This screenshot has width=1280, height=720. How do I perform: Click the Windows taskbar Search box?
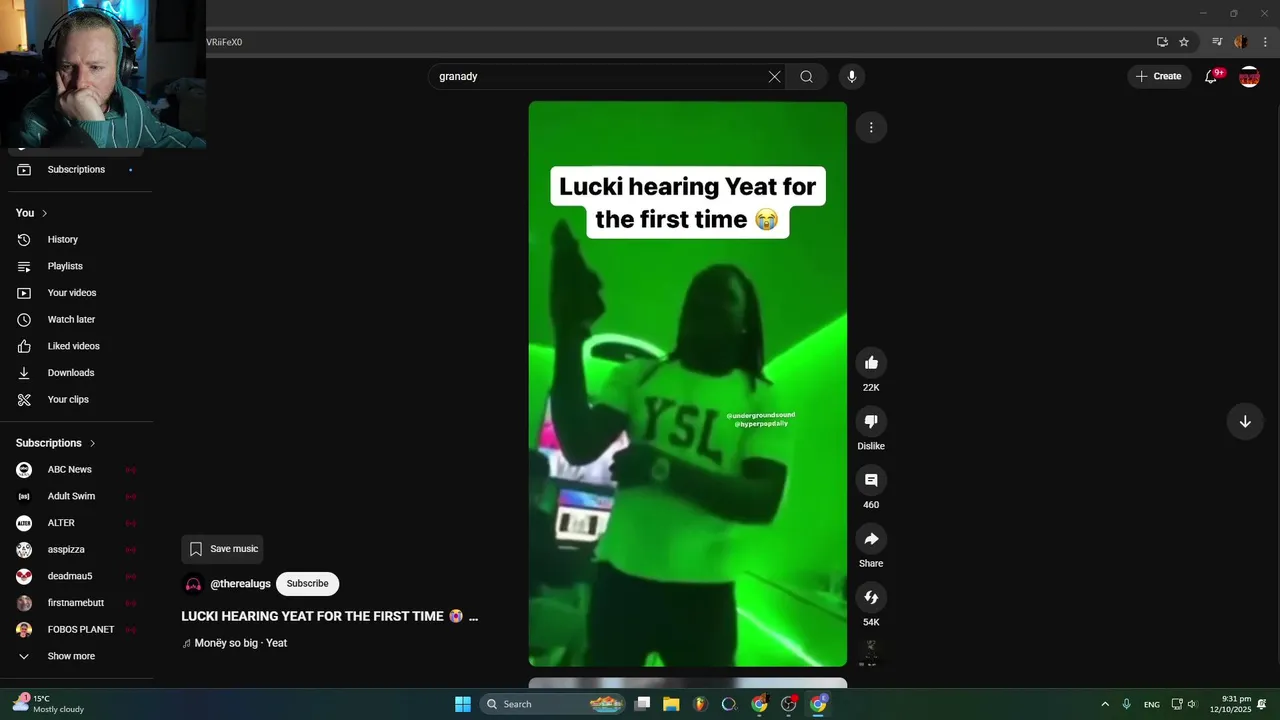pos(553,704)
